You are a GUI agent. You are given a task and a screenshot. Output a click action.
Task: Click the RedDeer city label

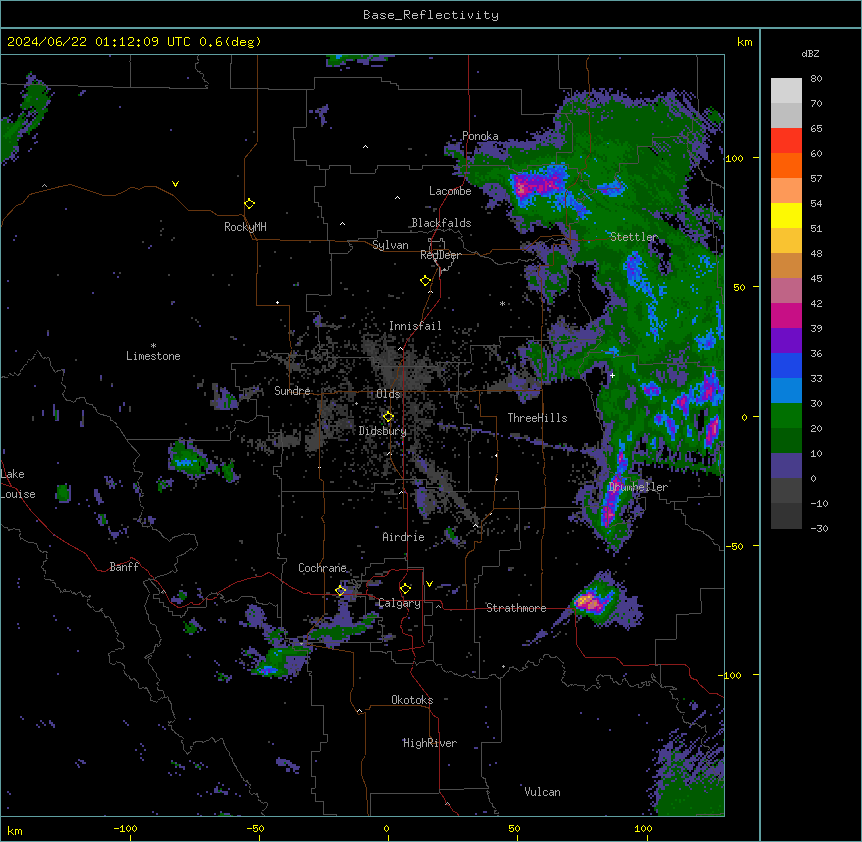point(440,255)
